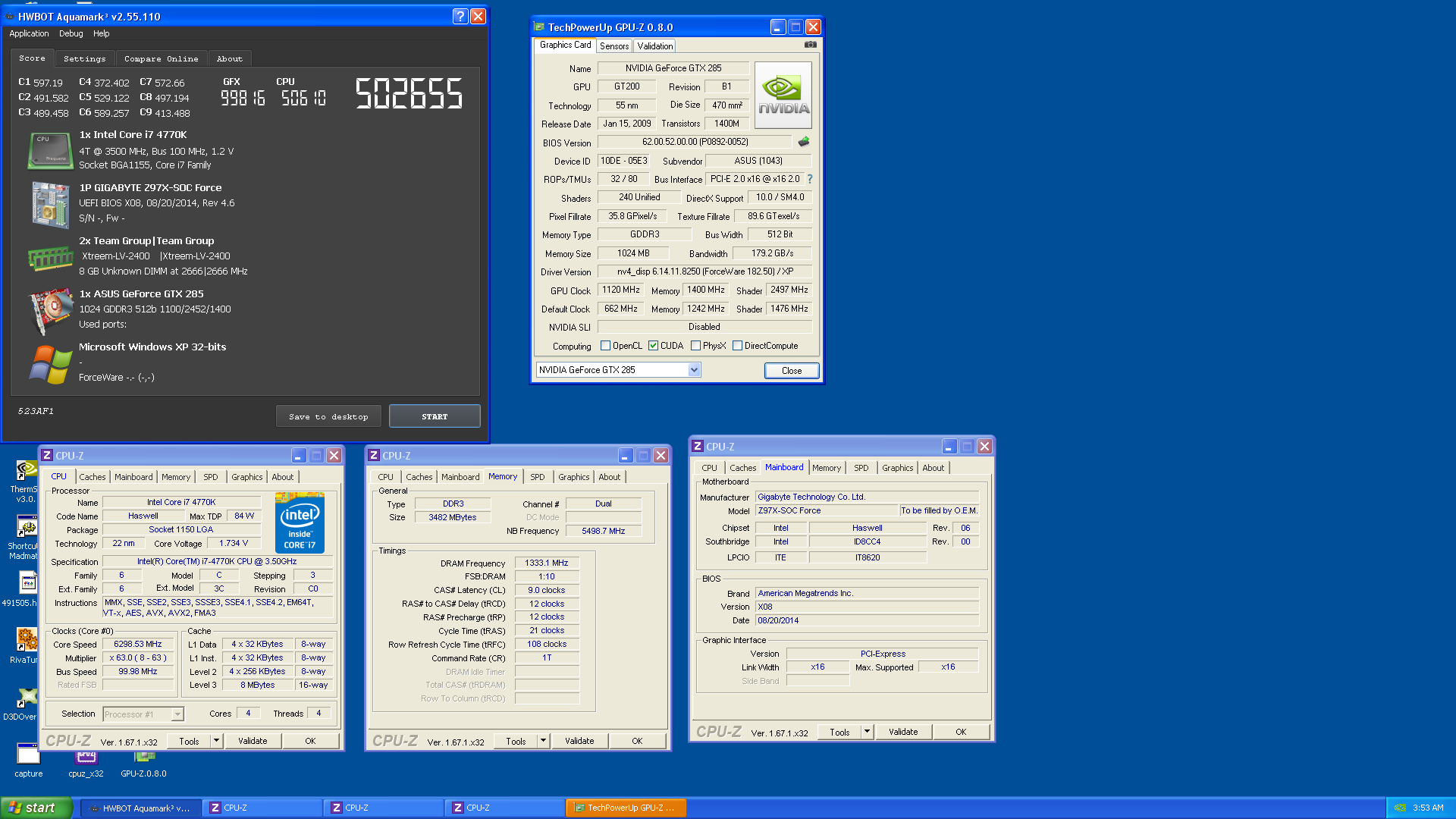Switch to the Sensors tab in GPU-Z
1456x819 pixels.
[614, 46]
